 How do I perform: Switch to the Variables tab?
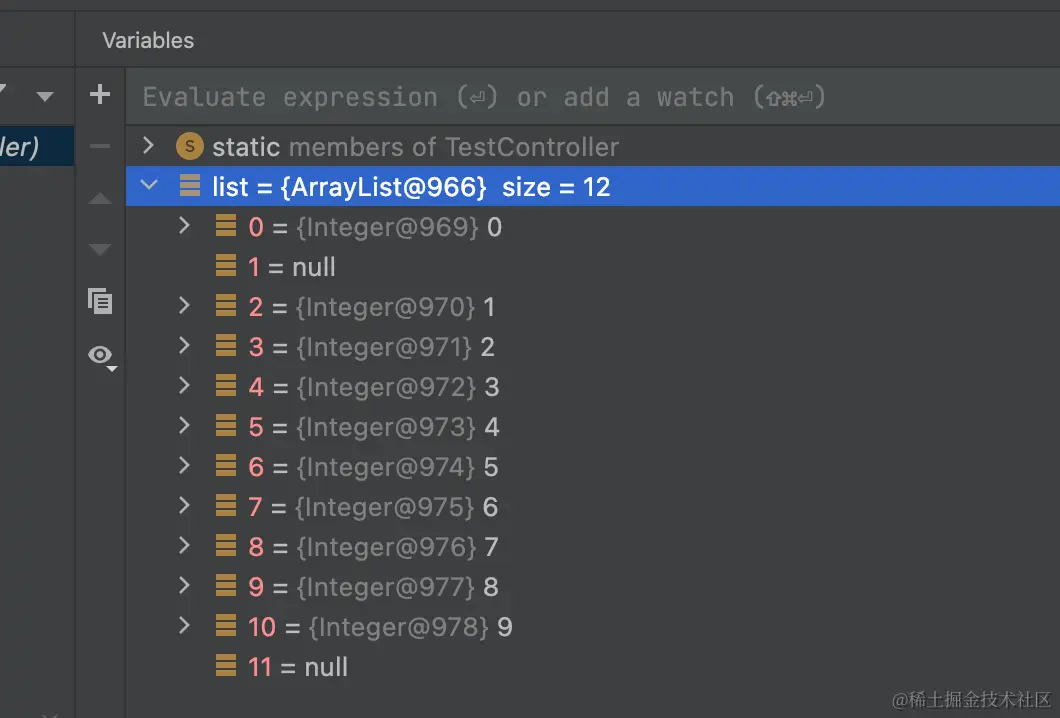(x=148, y=41)
